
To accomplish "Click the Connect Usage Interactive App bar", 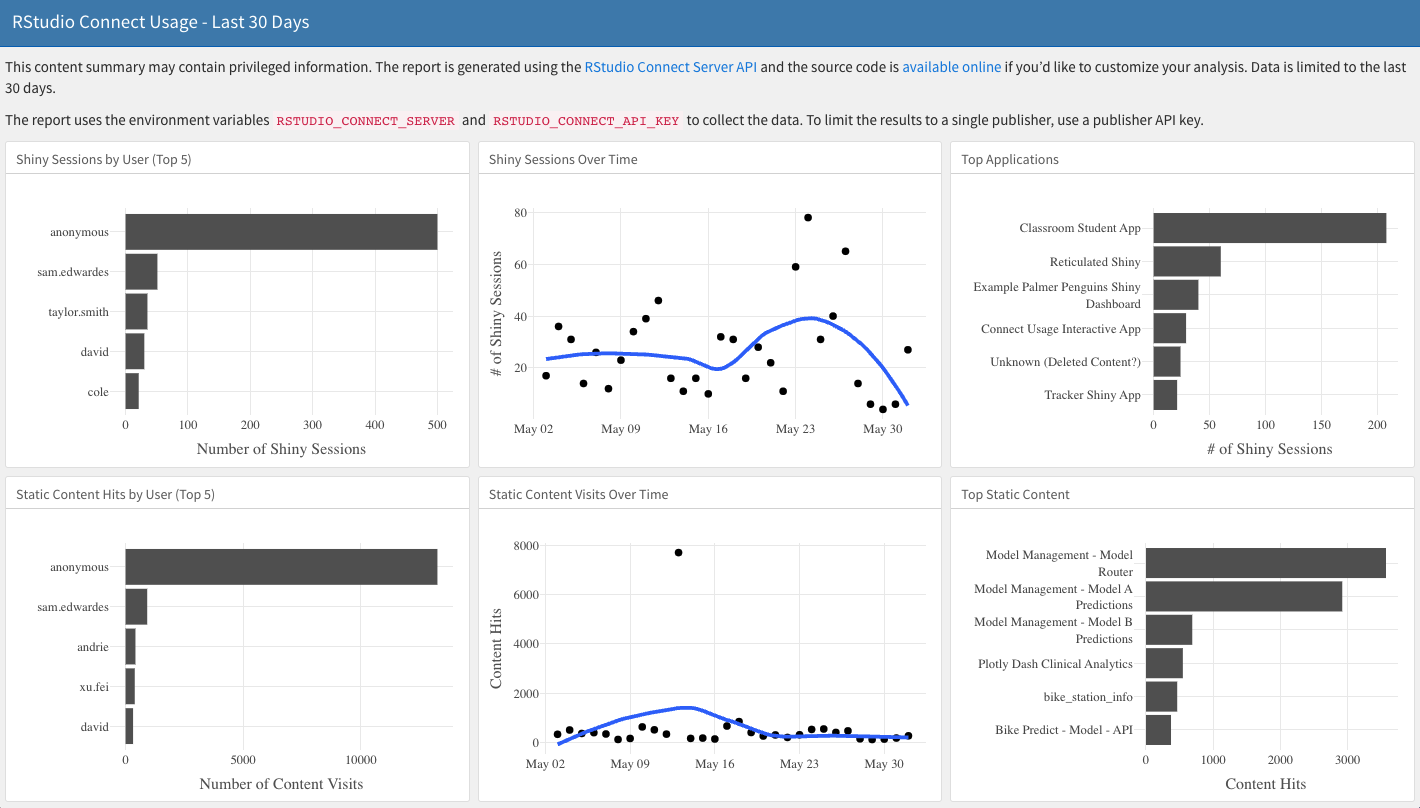I will (1169, 329).
